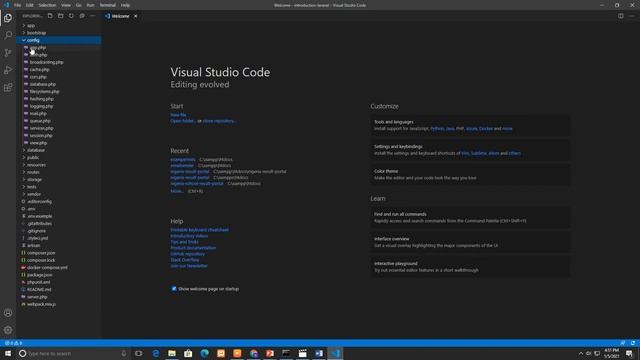Open the Windows Start menu
Viewport: 640px width, 360px height.
coord(8,353)
